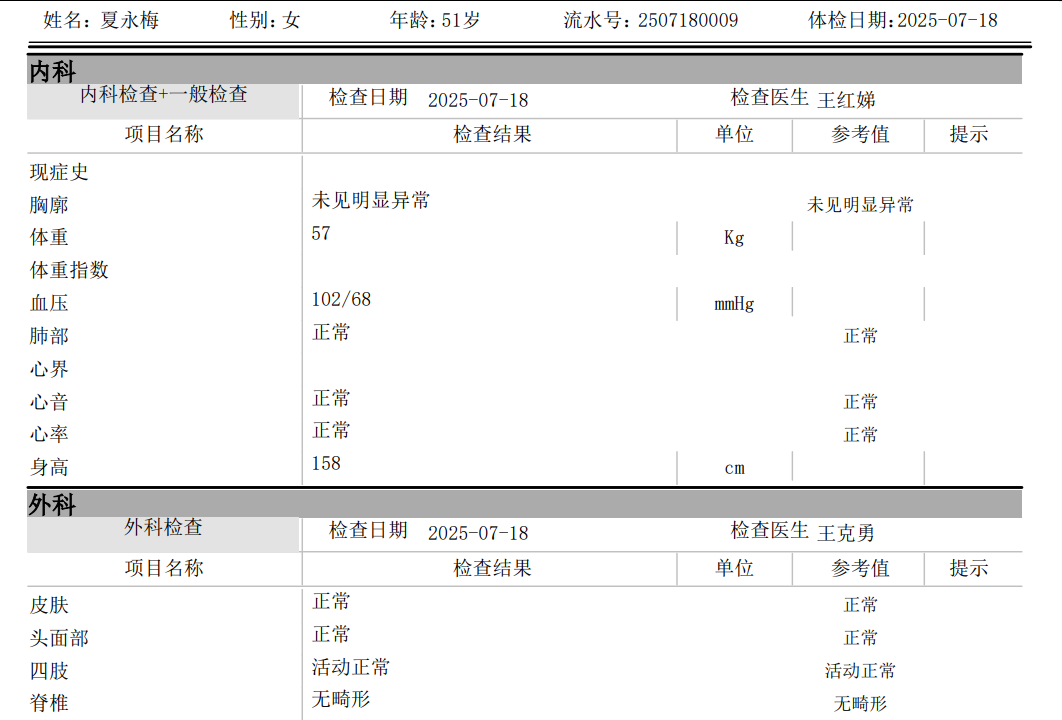Select 未见明显异常 result in 胸廓 row

[x=371, y=200]
